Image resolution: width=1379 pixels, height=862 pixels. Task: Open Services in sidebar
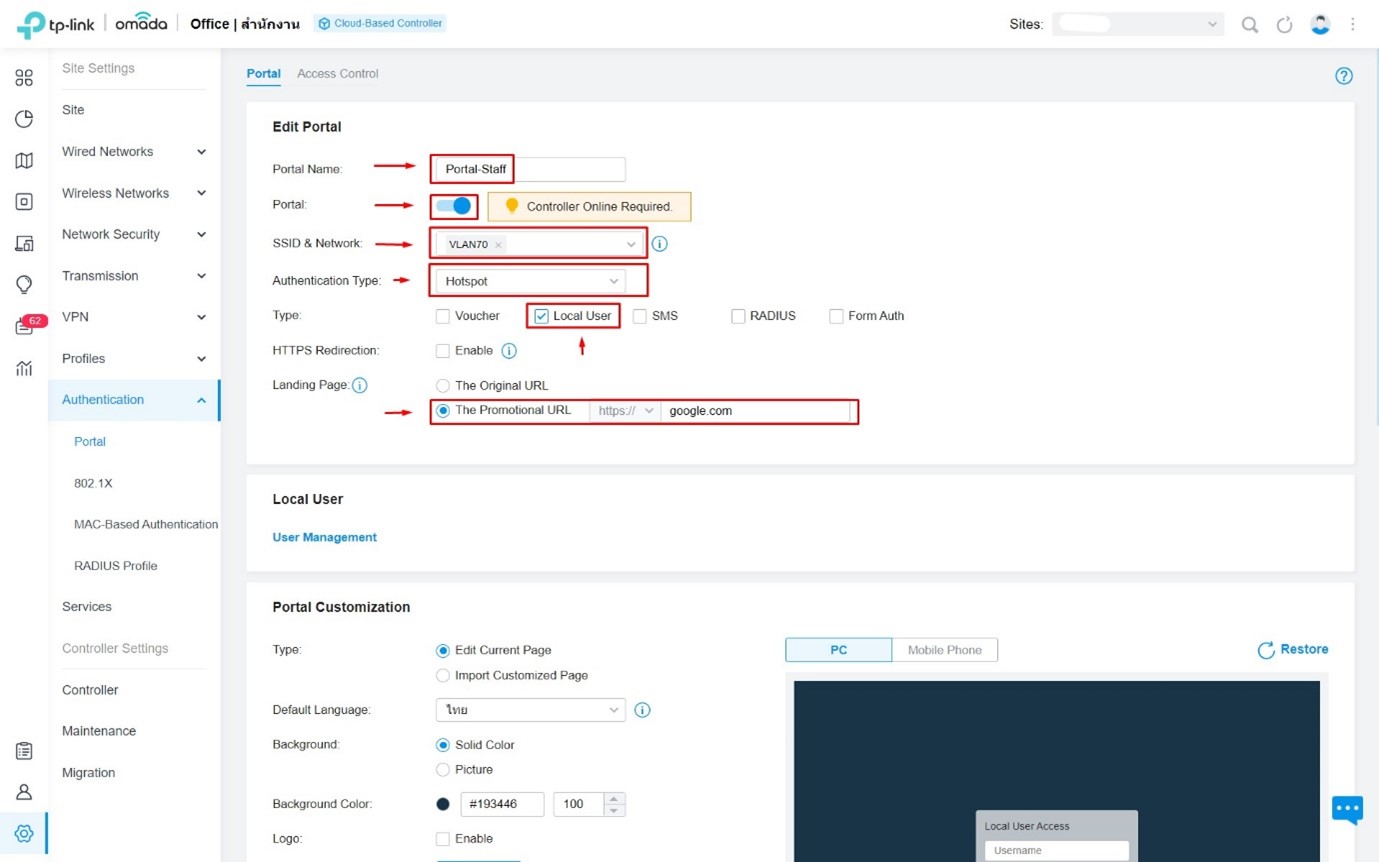coord(87,607)
